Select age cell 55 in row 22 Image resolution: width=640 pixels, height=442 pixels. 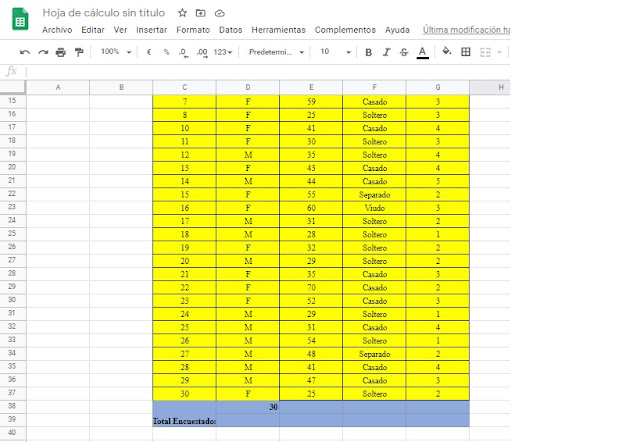click(x=311, y=195)
